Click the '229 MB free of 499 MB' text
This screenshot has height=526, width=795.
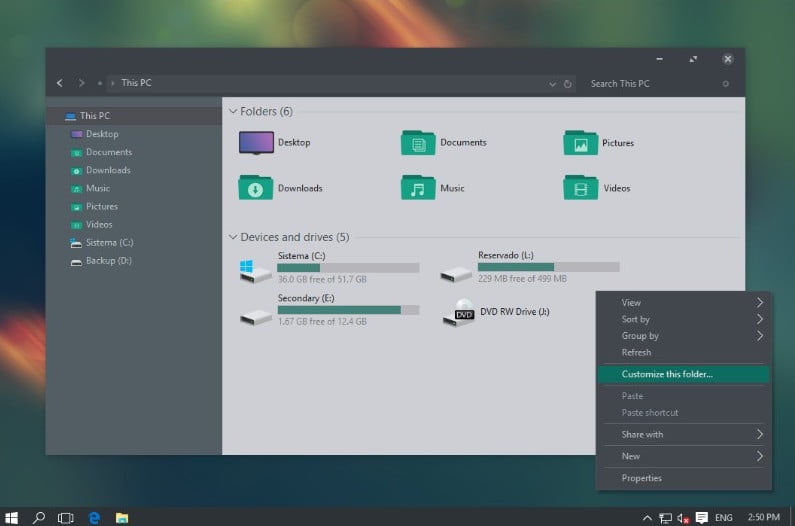(522, 279)
